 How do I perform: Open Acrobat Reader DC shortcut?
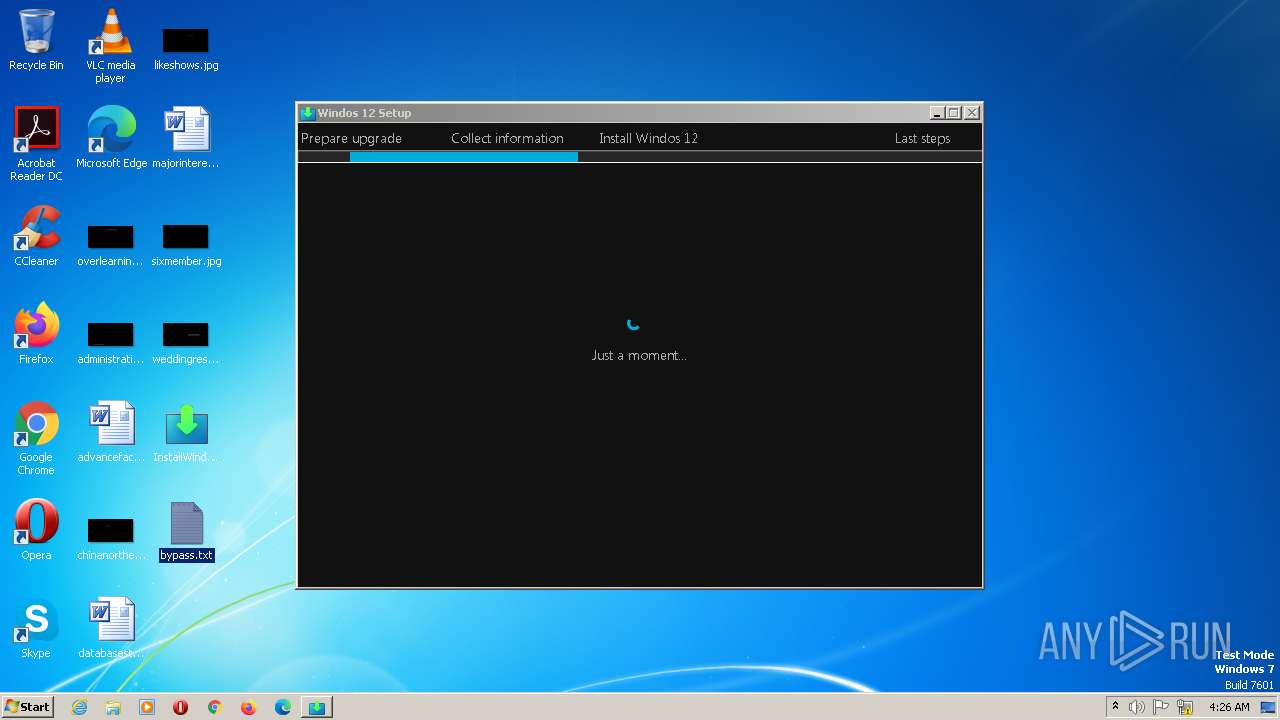(36, 144)
